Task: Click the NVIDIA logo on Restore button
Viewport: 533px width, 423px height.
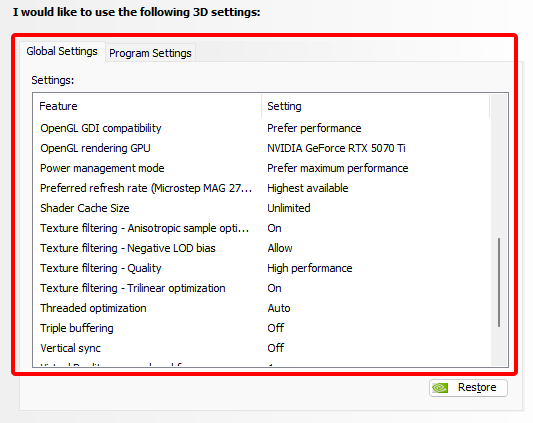Action: [440, 388]
